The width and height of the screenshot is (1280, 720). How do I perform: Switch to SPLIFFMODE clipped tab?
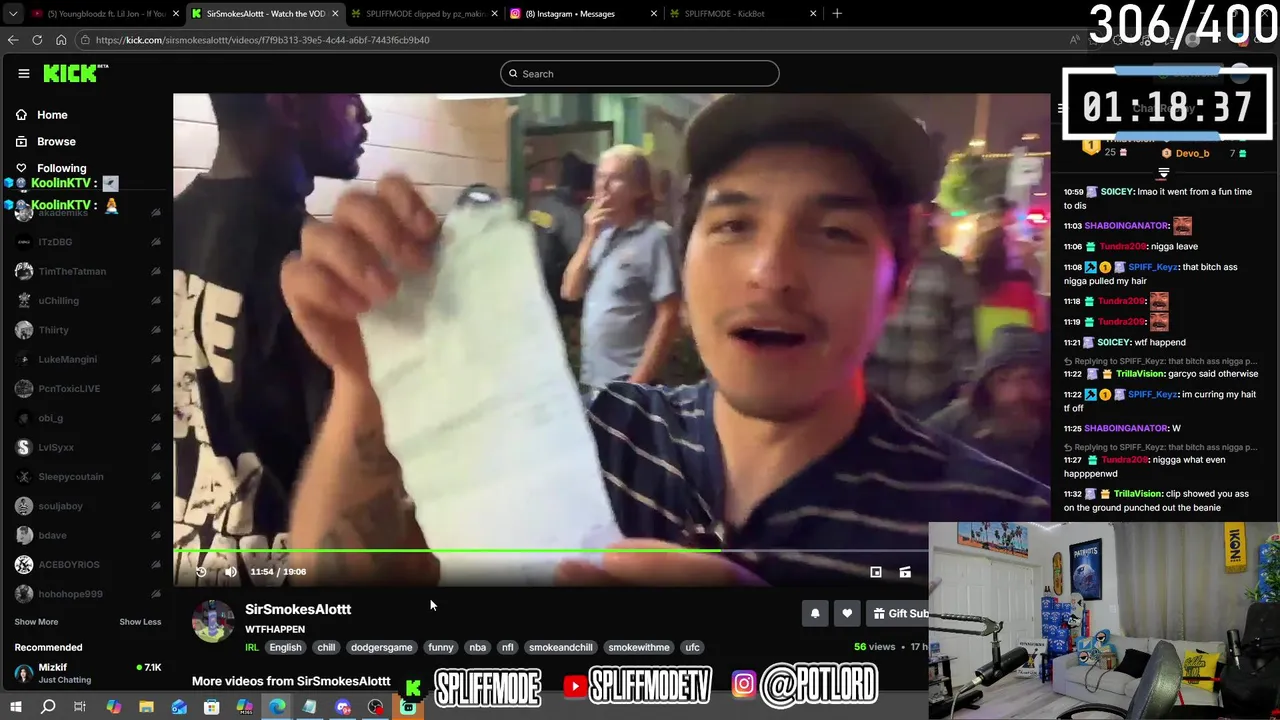coord(425,14)
